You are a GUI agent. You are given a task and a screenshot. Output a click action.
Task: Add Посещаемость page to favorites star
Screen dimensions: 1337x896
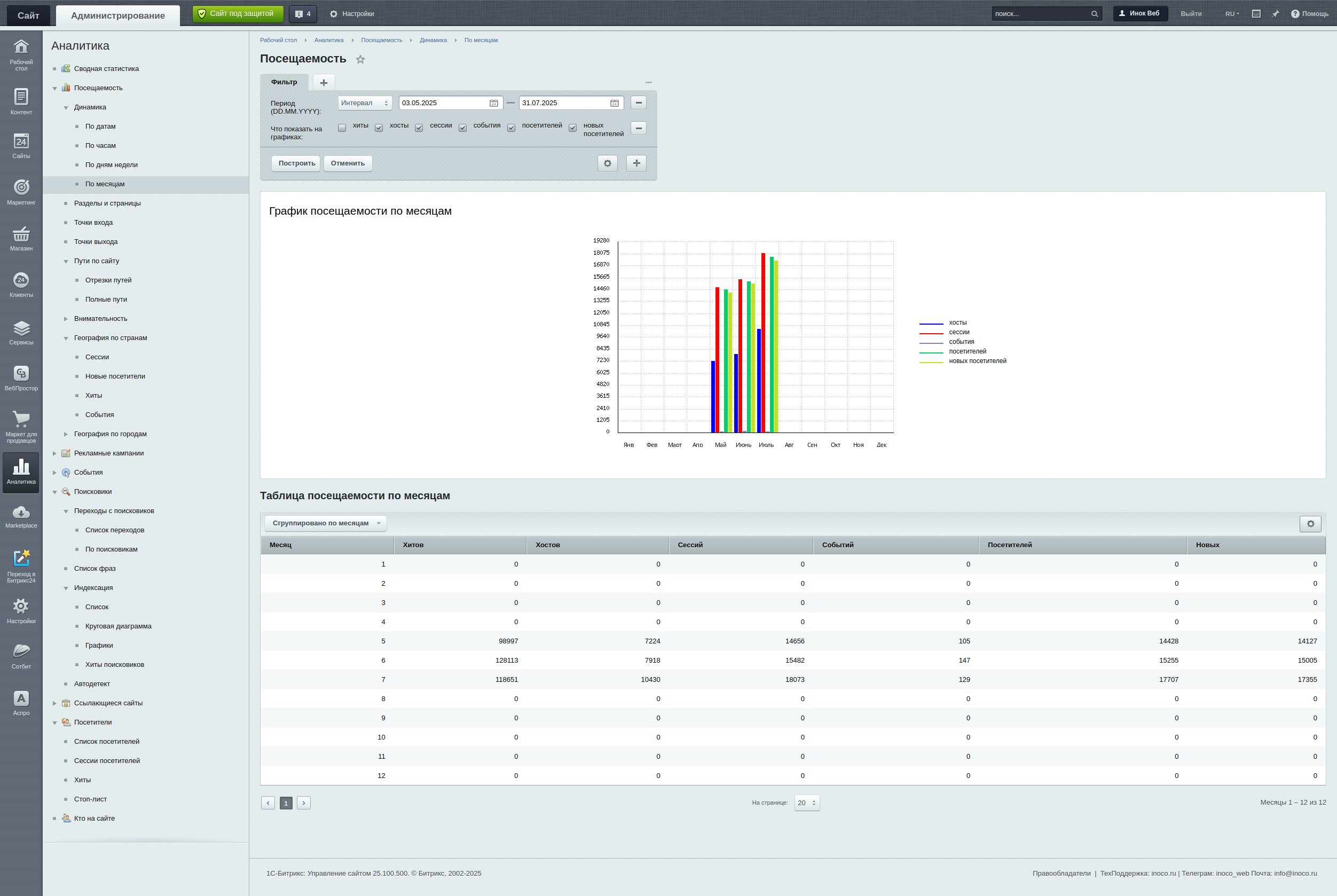(x=360, y=59)
